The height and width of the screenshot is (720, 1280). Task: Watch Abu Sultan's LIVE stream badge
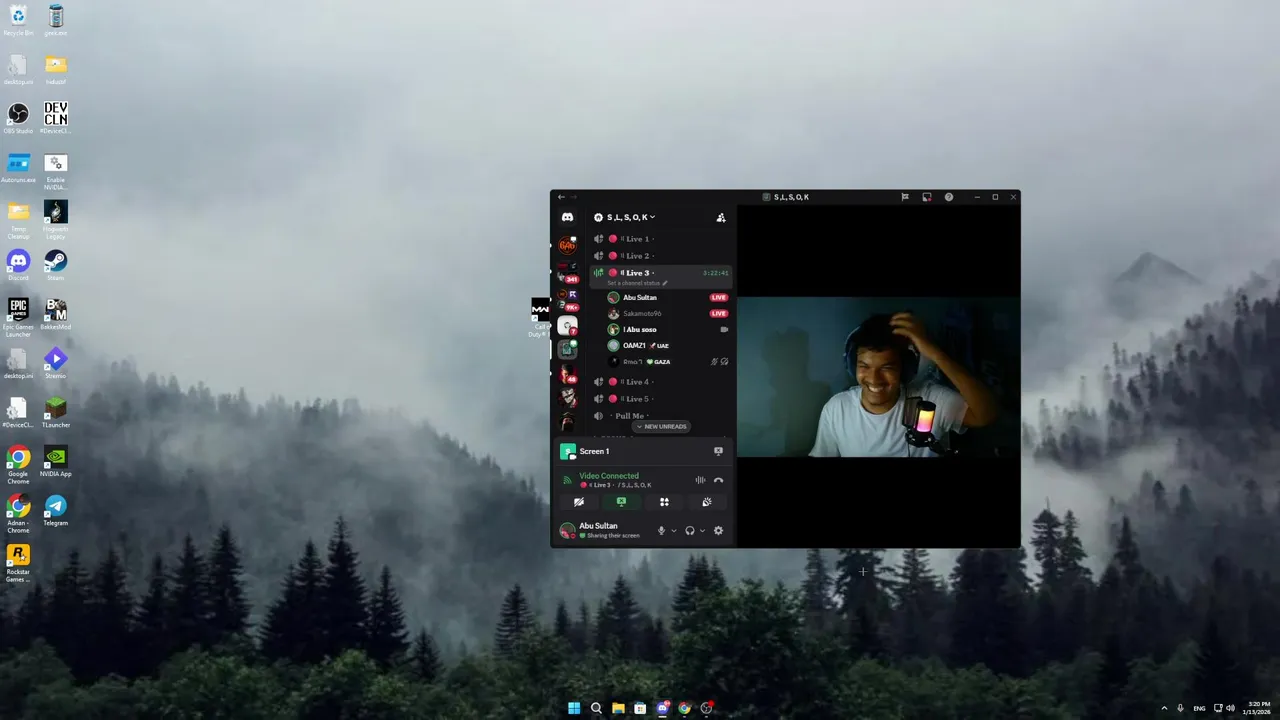click(719, 298)
